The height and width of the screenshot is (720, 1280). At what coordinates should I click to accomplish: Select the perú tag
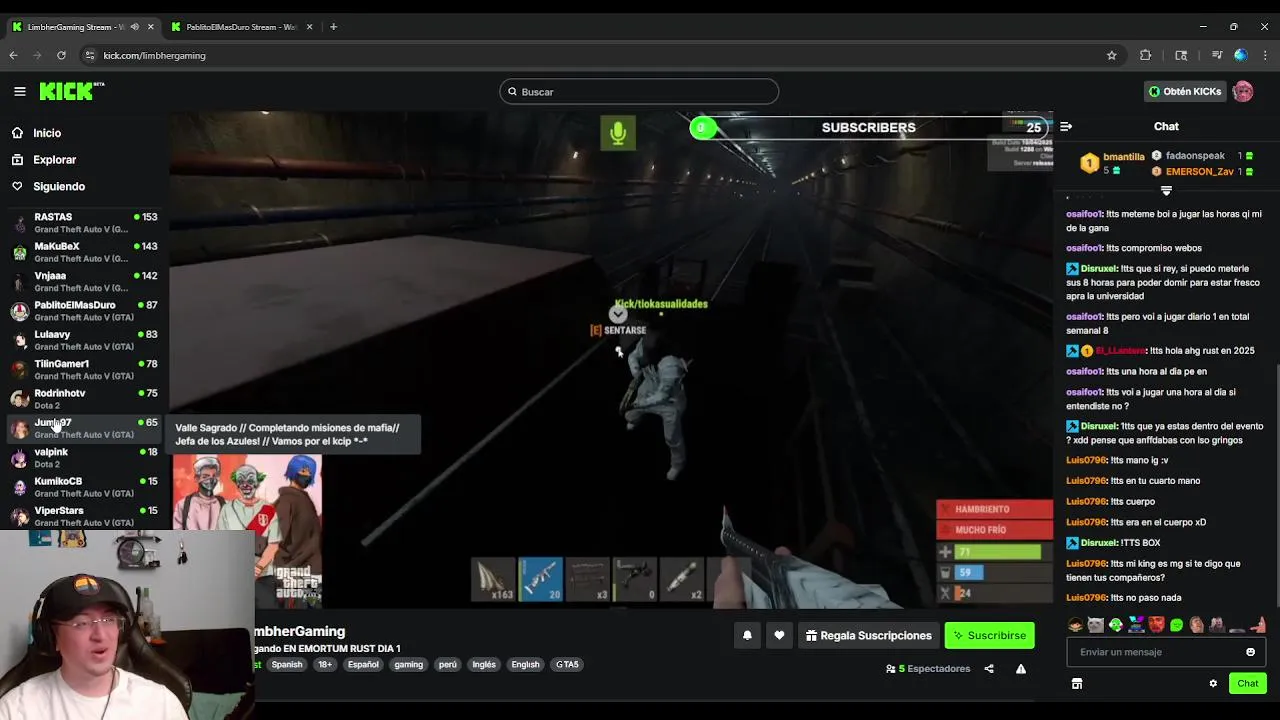coord(447,665)
